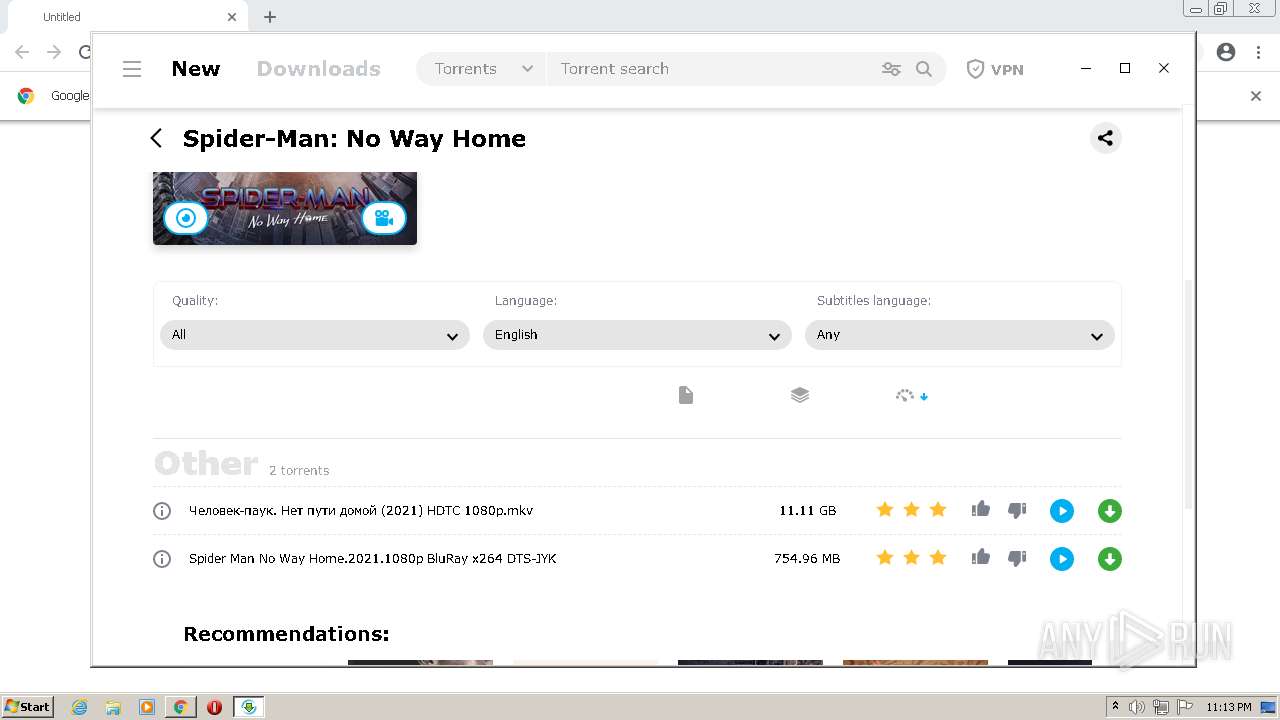This screenshot has width=1280, height=720.
Task: Thumbs down the Человек-паук torrent
Action: (1017, 510)
